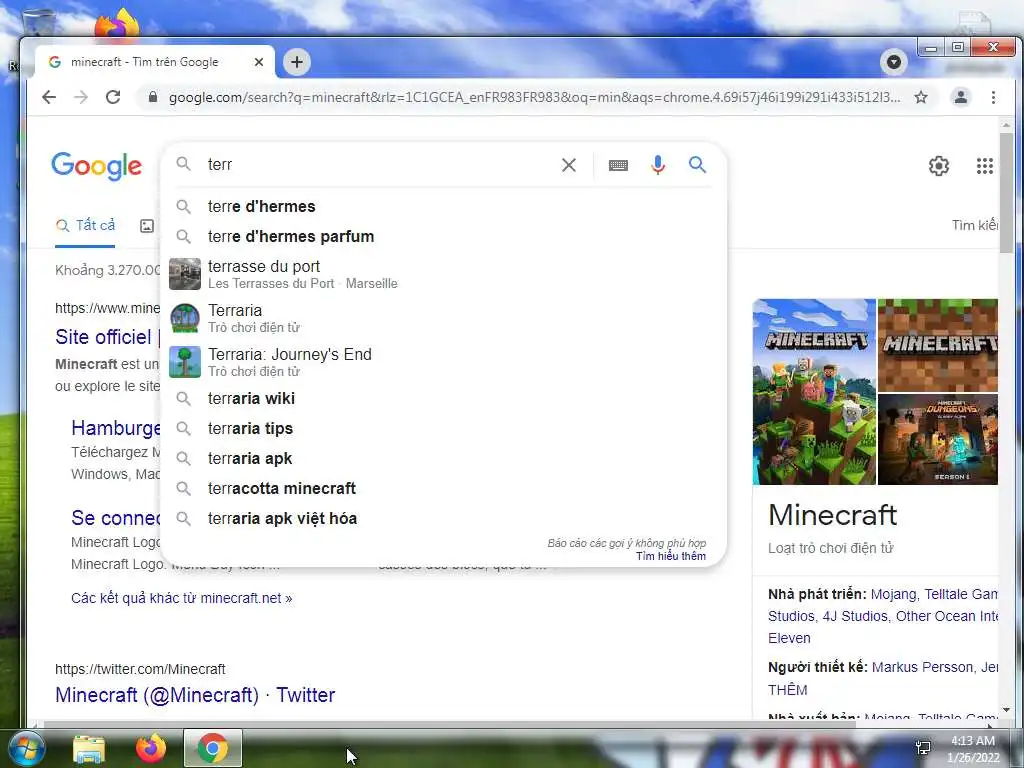Viewport: 1024px width, 768px height.
Task: Open File Explorer from the taskbar
Action: (x=89, y=749)
